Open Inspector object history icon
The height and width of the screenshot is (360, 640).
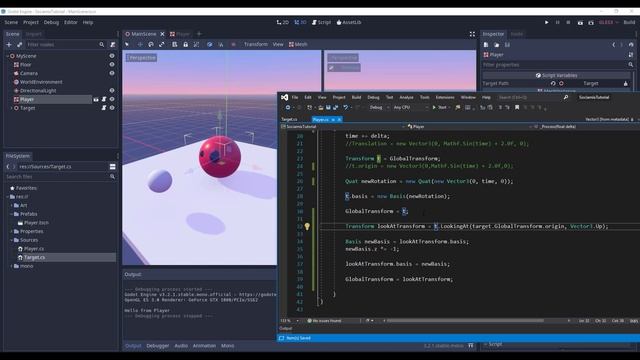tap(631, 44)
